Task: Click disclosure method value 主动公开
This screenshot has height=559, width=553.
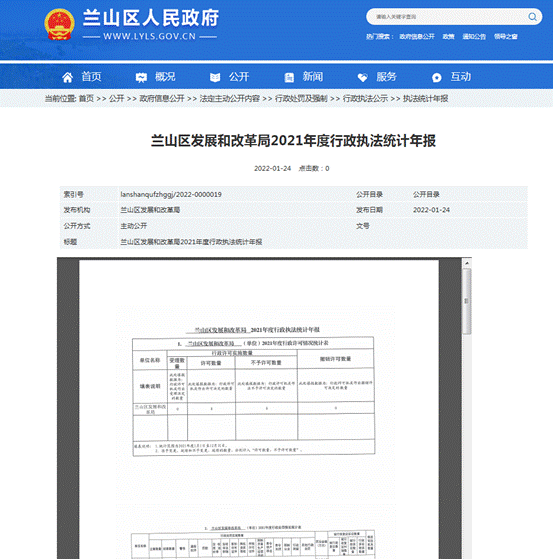Action: (134, 226)
